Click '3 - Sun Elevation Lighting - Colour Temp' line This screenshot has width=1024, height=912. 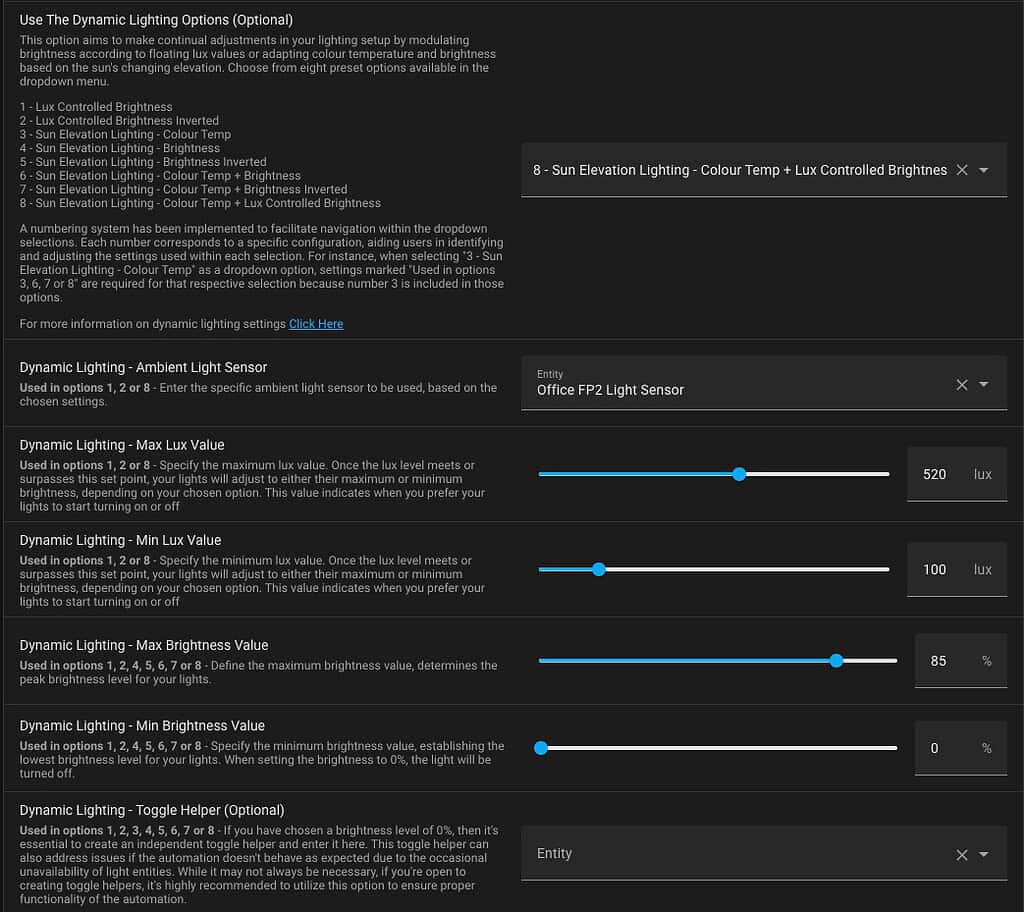[125, 135]
